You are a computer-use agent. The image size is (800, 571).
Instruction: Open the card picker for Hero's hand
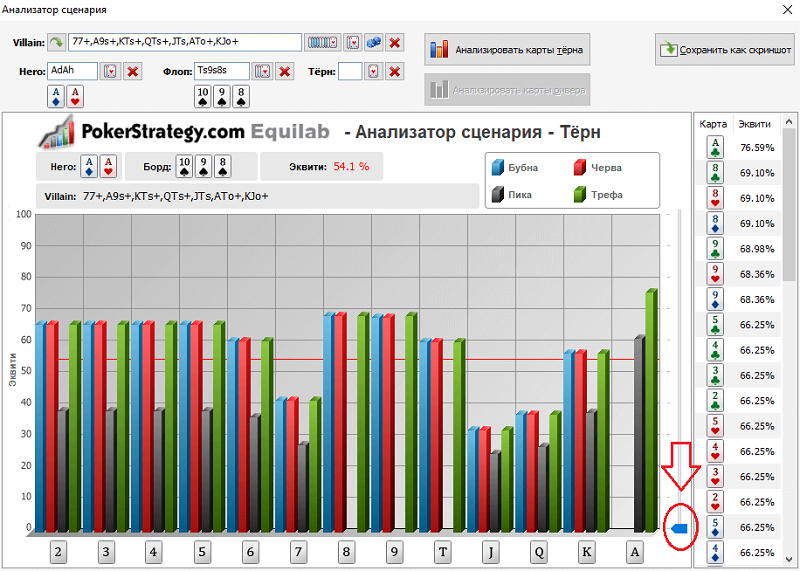pyautogui.click(x=111, y=71)
